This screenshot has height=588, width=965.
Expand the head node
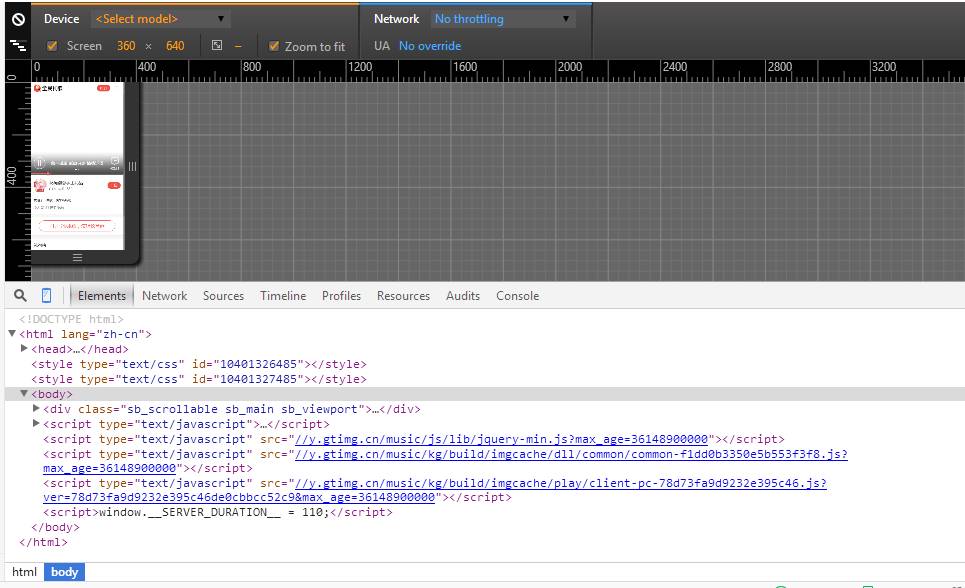(x=24, y=348)
